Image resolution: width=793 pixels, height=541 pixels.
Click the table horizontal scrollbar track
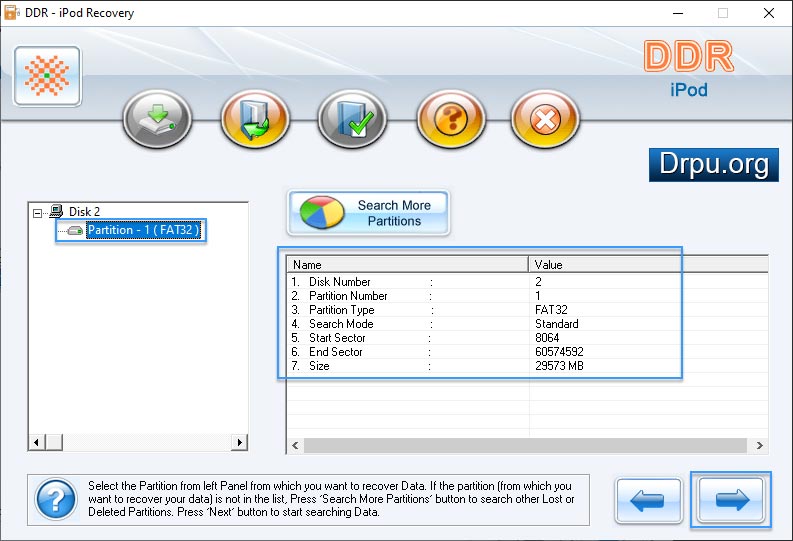click(525, 445)
